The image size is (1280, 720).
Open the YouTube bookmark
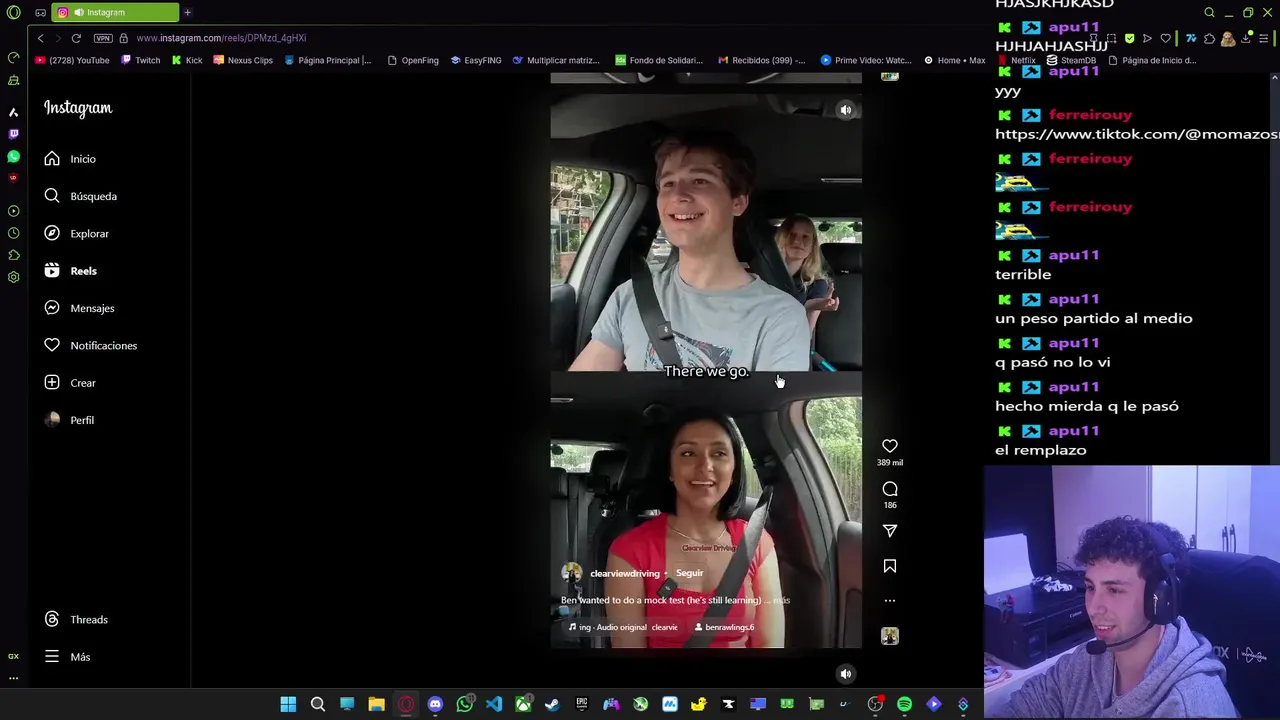[x=72, y=60]
